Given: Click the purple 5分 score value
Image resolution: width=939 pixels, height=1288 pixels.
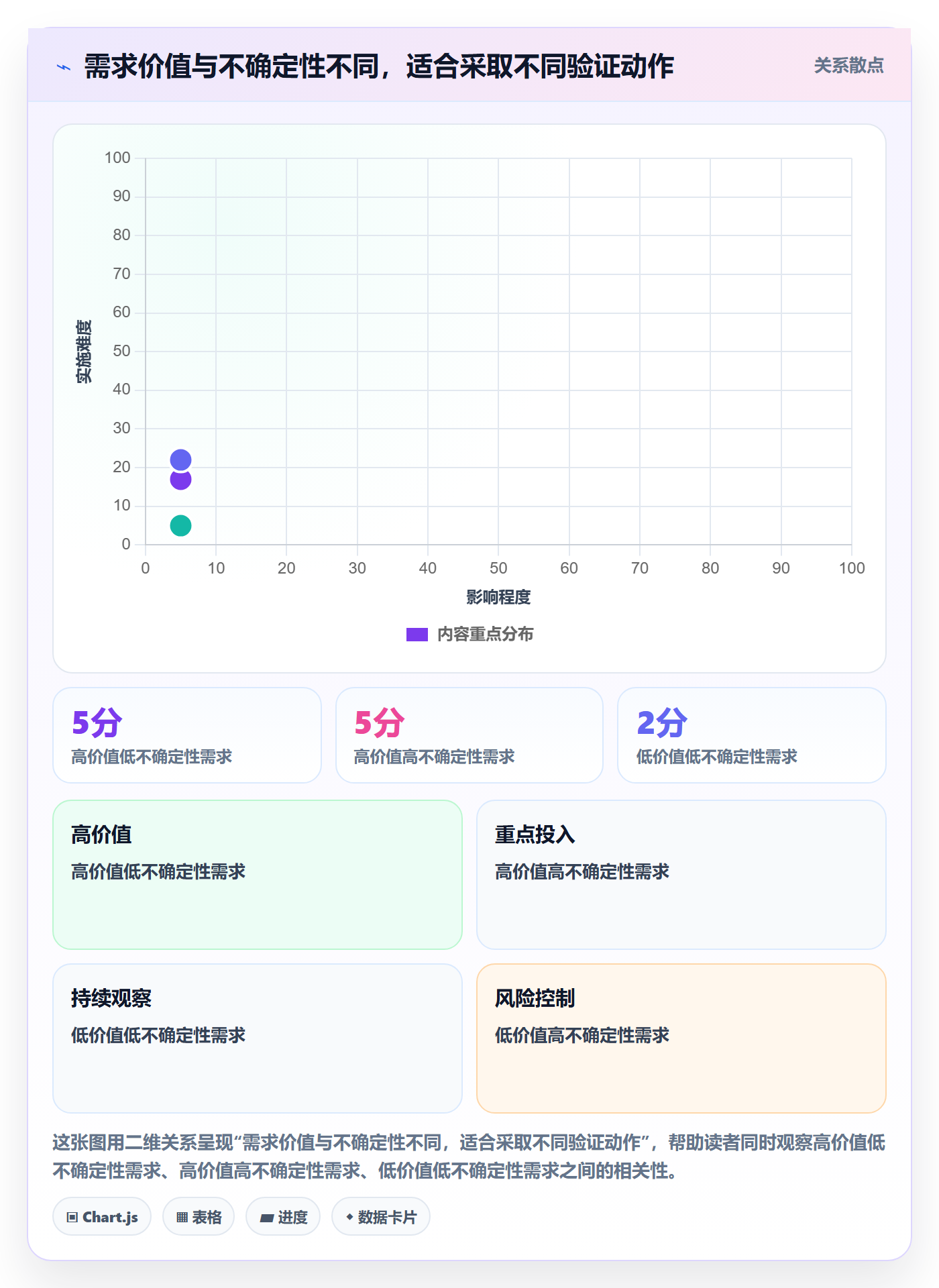Looking at the screenshot, I should (x=97, y=722).
